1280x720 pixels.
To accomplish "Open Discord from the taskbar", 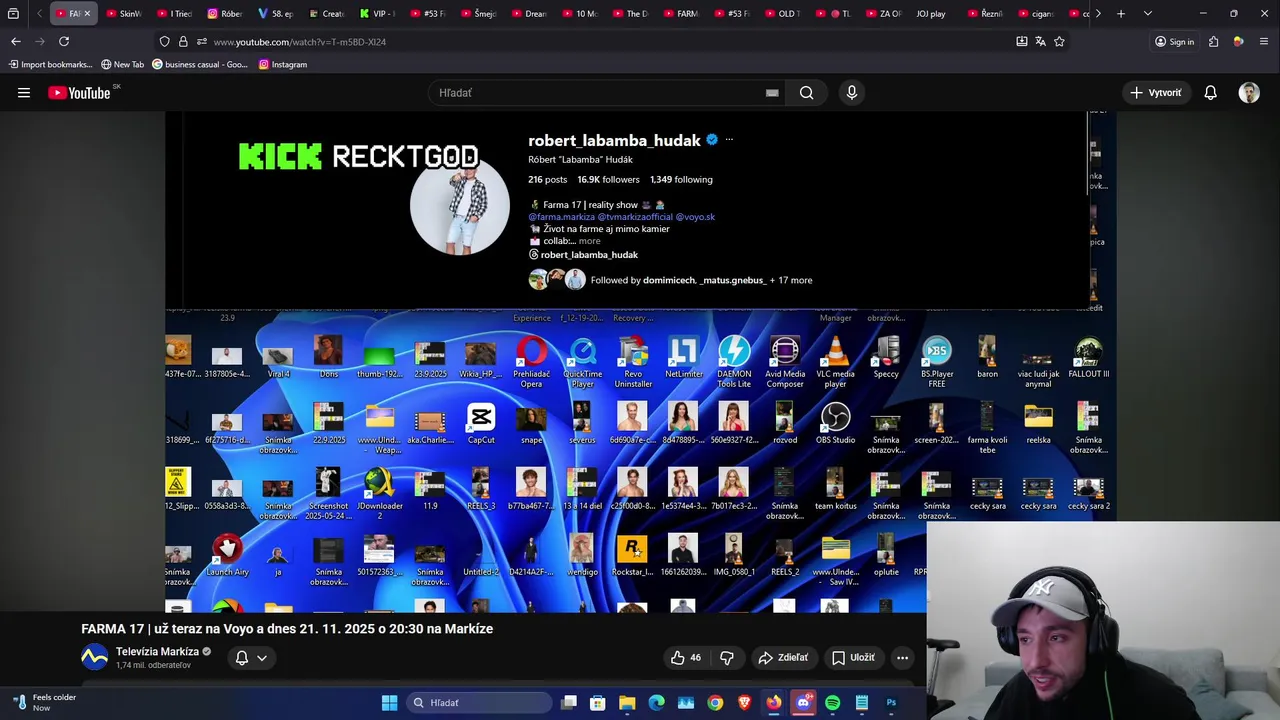I will pos(803,703).
